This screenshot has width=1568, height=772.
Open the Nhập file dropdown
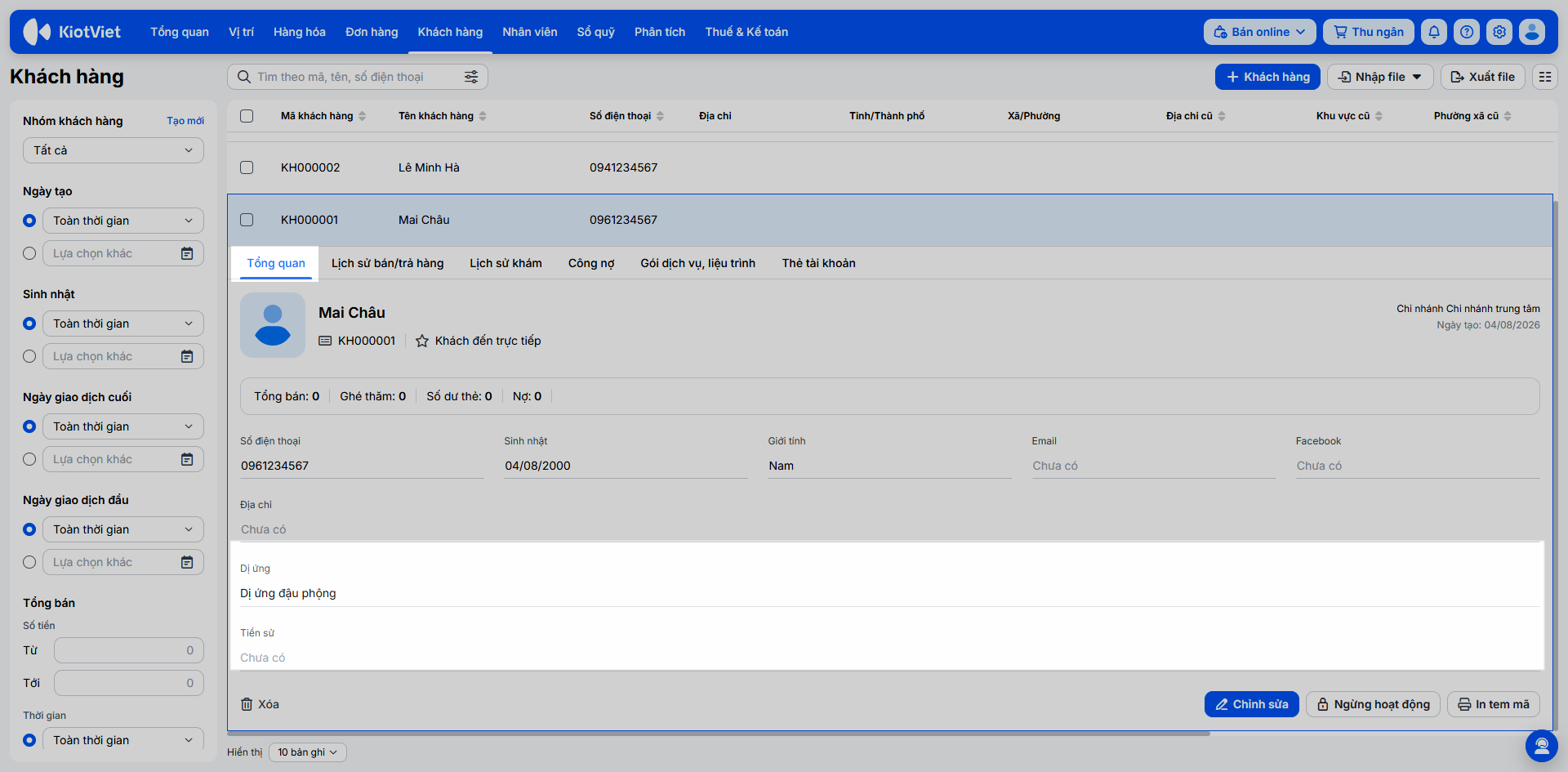click(x=1380, y=77)
